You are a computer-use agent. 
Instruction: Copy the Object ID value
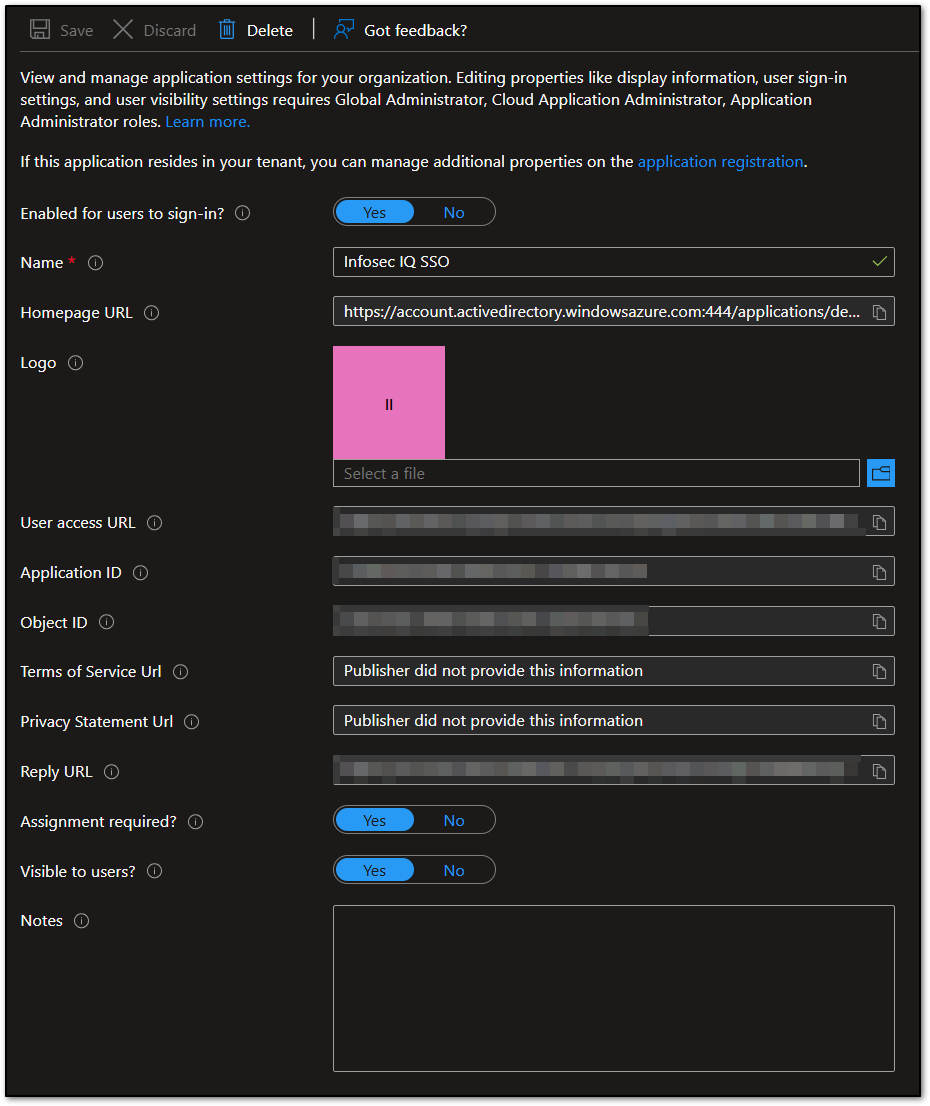click(879, 621)
